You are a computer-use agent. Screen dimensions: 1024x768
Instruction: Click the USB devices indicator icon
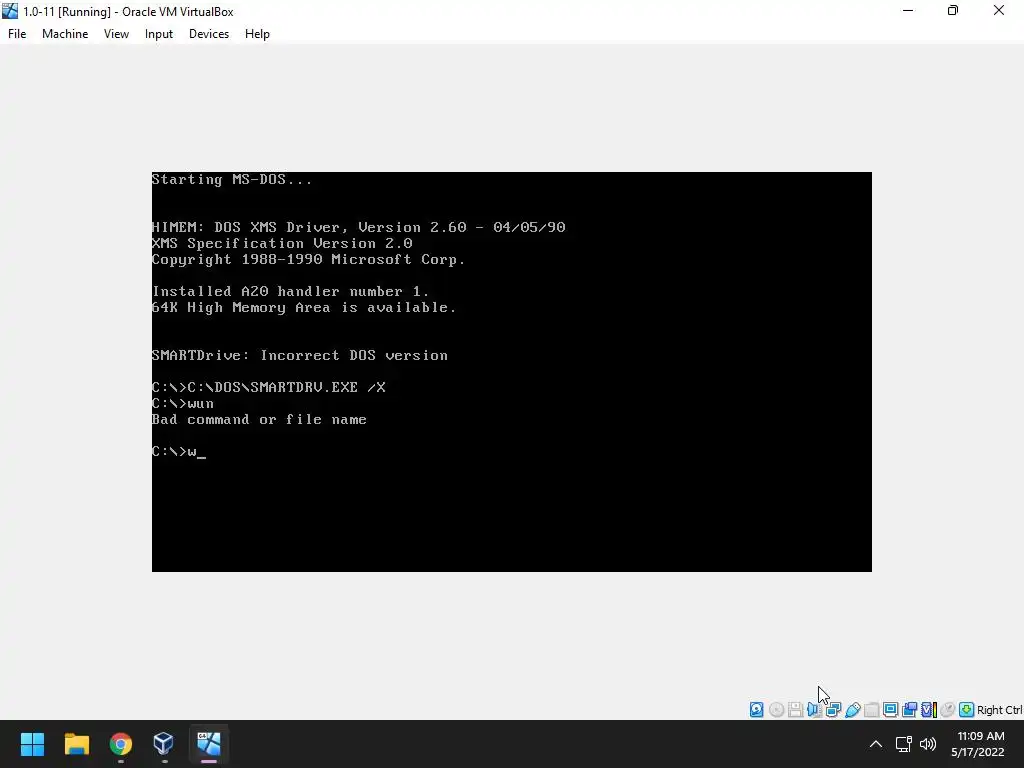pyautogui.click(x=852, y=709)
